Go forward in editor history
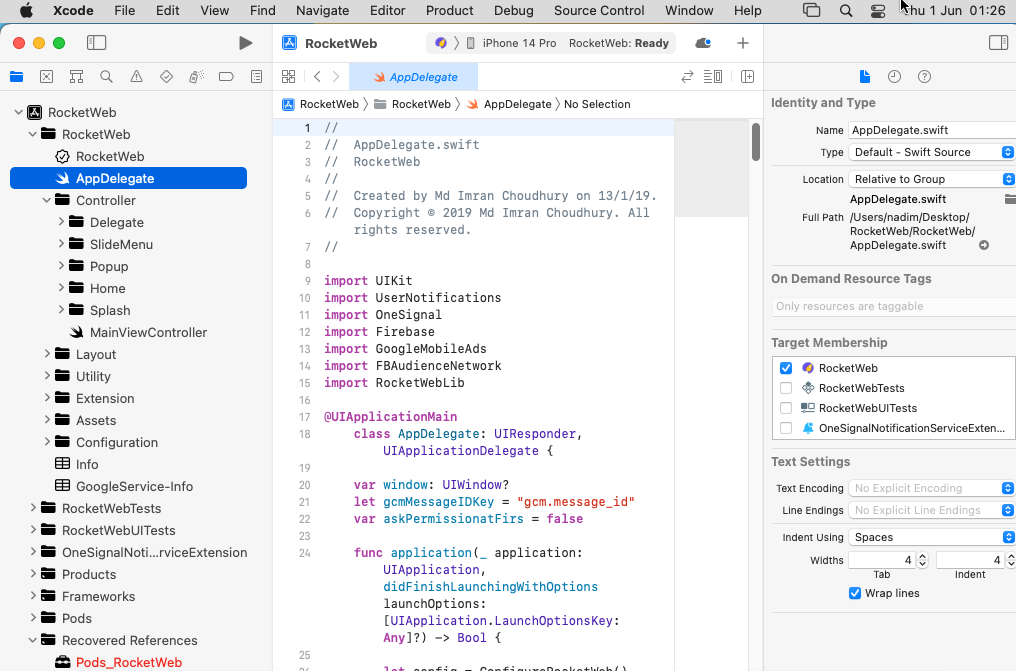The width and height of the screenshot is (1016, 671). point(336,76)
